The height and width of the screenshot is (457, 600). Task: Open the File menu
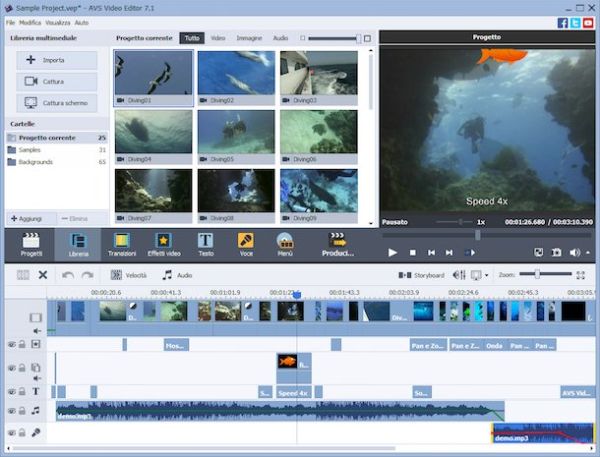(x=10, y=23)
